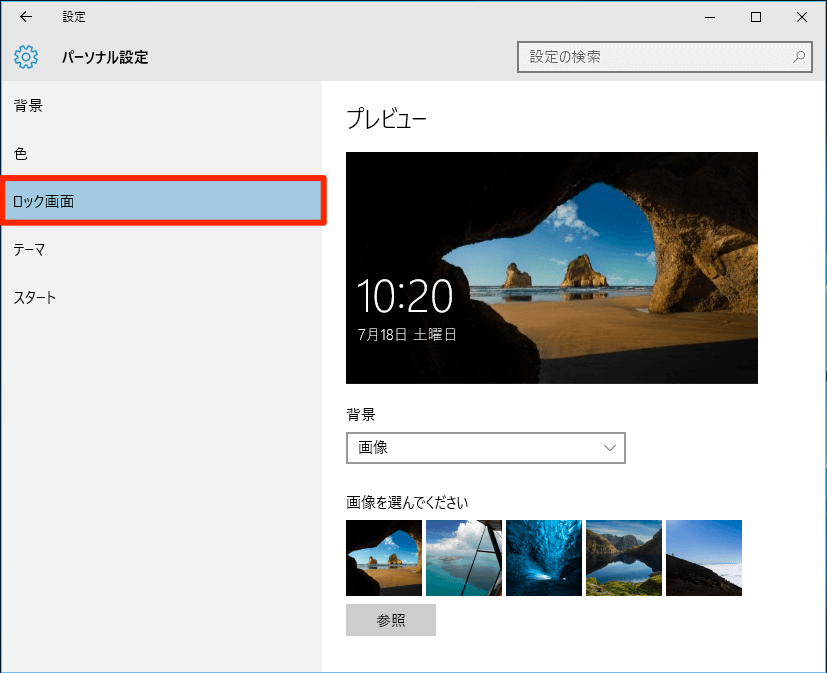Expand the 画像 background dropdown

click(x=486, y=448)
